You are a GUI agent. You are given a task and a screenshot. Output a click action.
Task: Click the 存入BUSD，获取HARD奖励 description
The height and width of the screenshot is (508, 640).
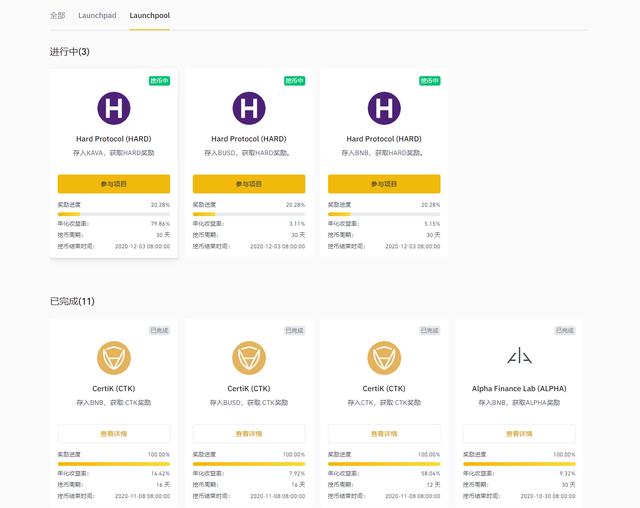pyautogui.click(x=247, y=153)
